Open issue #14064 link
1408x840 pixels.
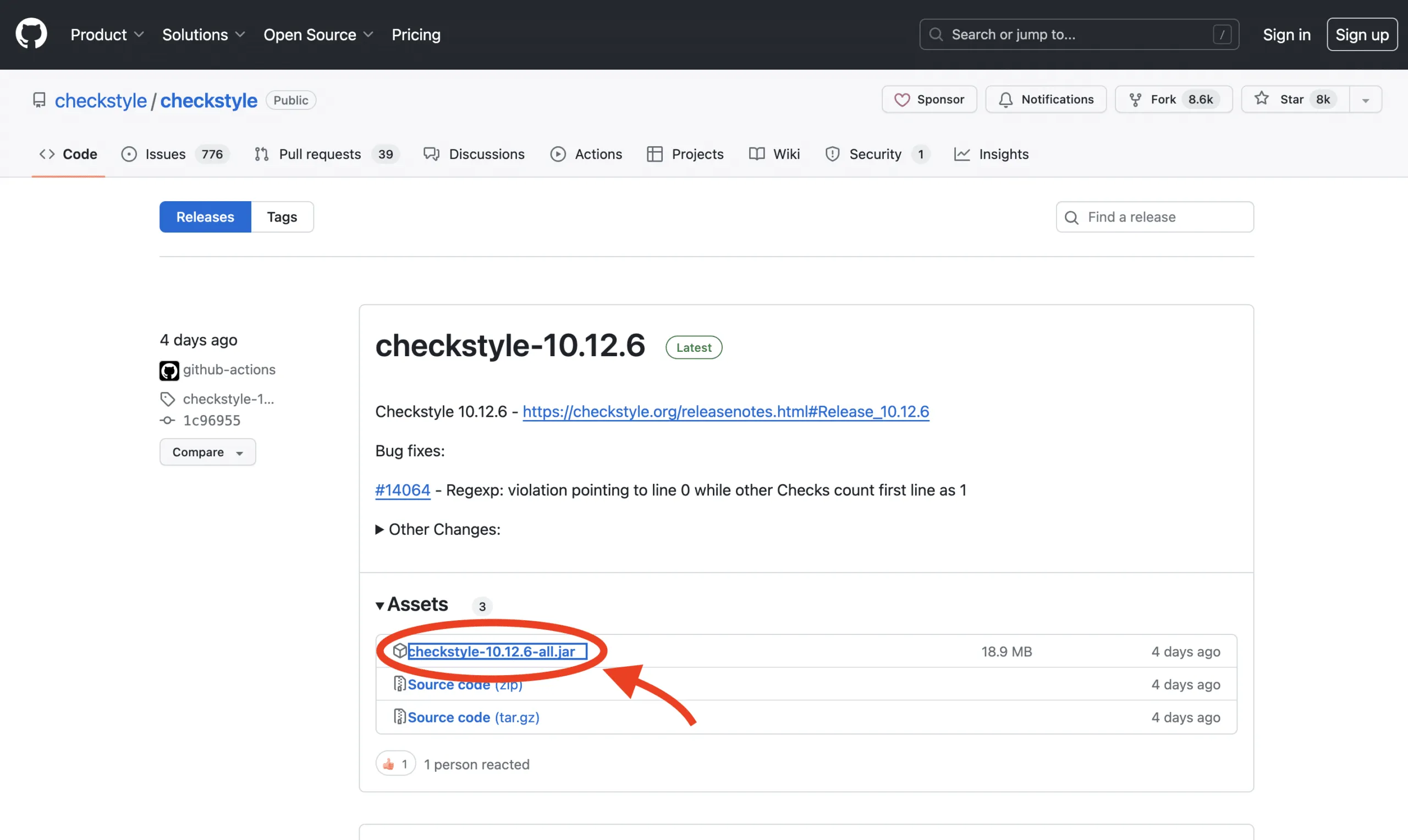pyautogui.click(x=403, y=490)
